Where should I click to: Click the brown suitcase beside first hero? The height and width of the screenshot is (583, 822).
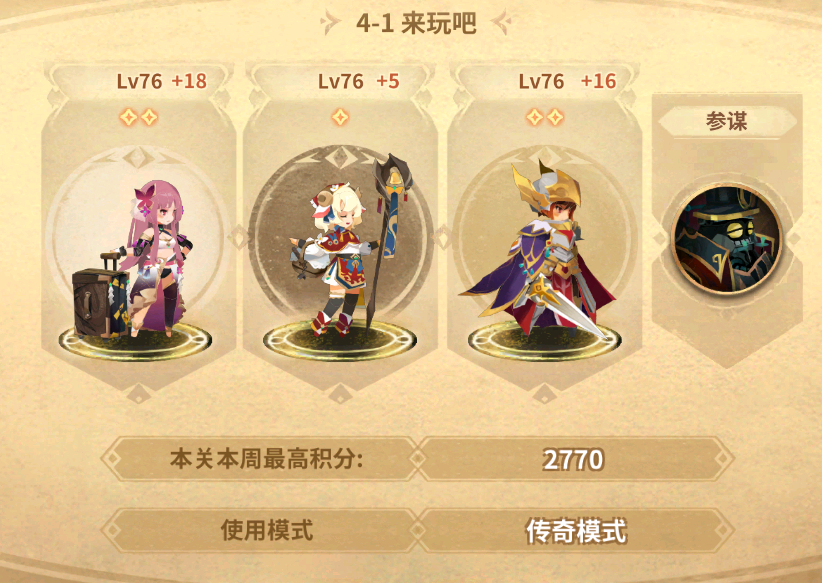coord(100,301)
